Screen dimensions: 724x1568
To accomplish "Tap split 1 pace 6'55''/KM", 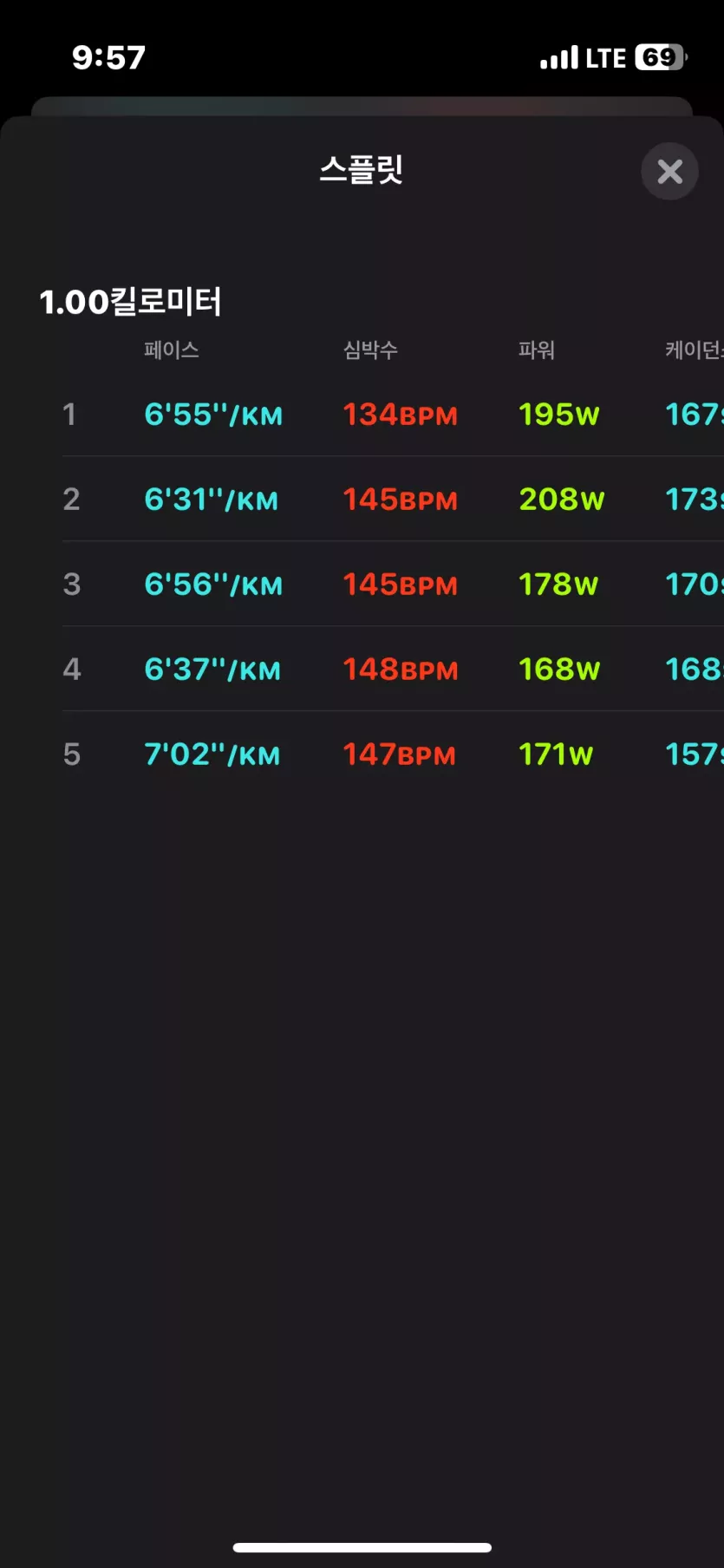I will coord(213,415).
